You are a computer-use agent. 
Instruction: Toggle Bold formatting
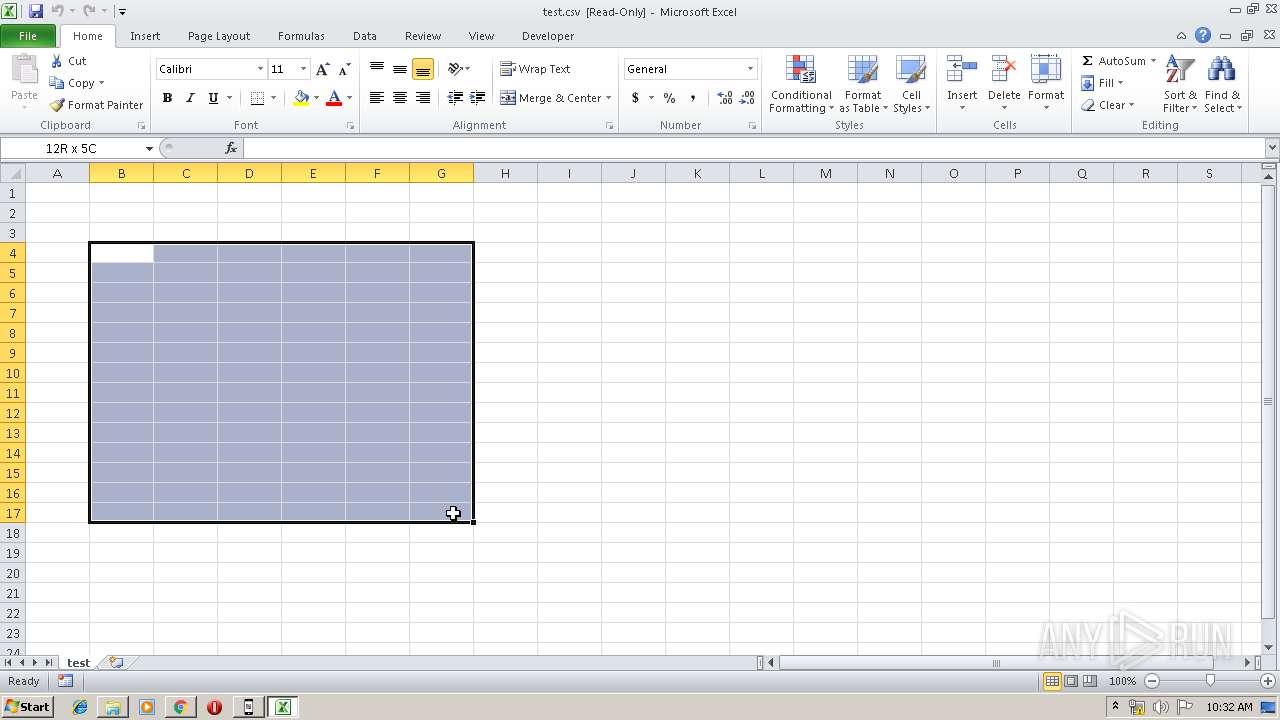click(167, 98)
